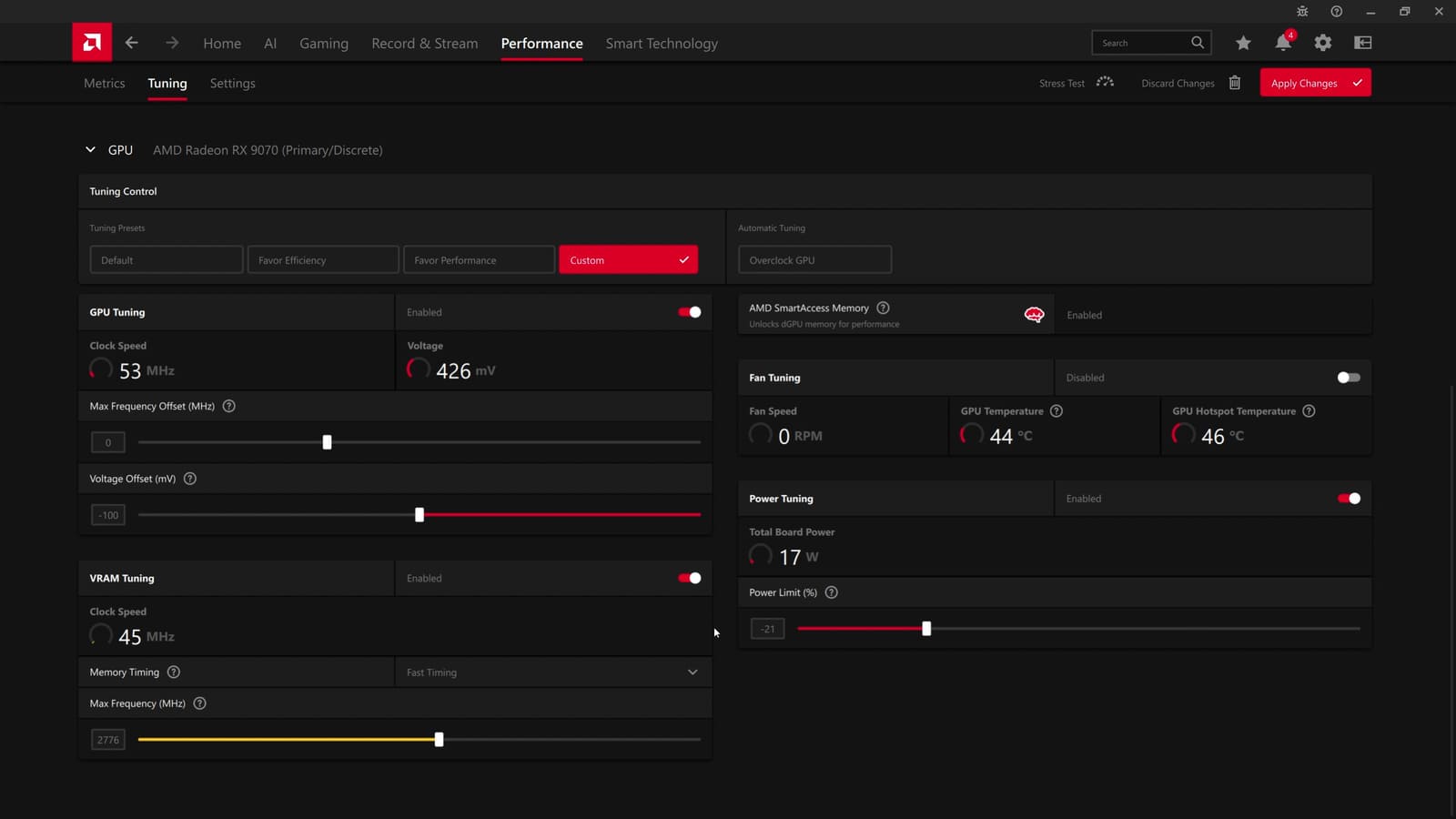Image resolution: width=1456 pixels, height=819 pixels.
Task: Click the Tuning Control heading
Action: [x=123, y=191]
